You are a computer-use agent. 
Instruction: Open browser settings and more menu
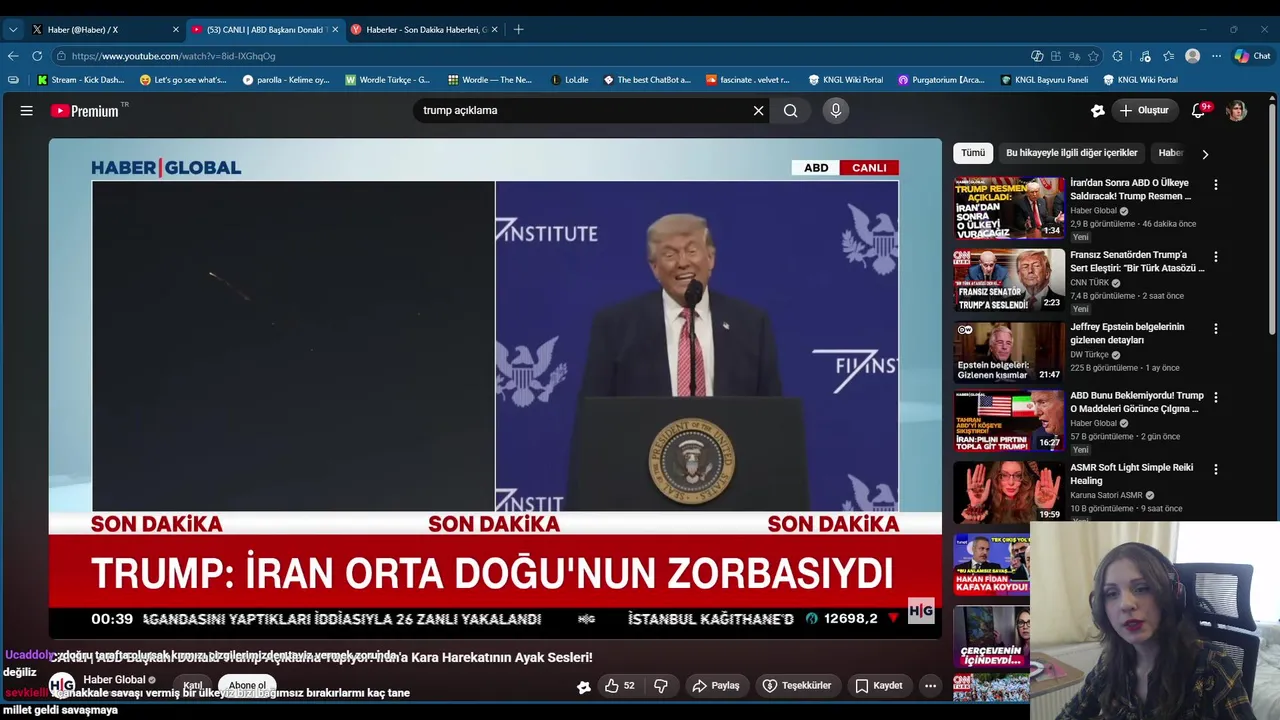1216,56
